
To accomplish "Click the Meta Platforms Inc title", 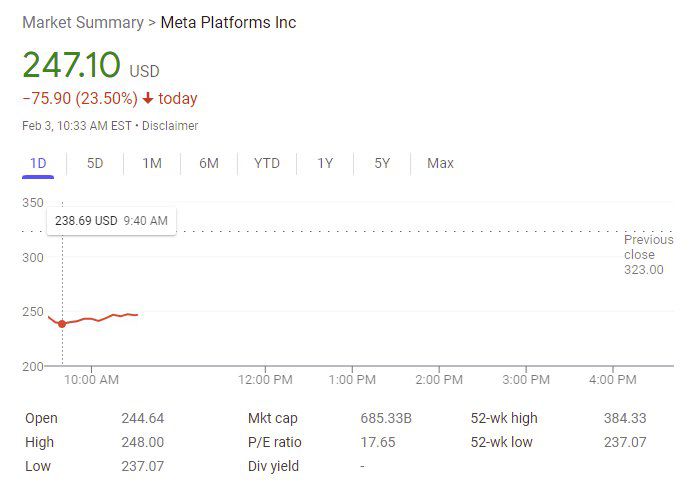I will click(228, 22).
